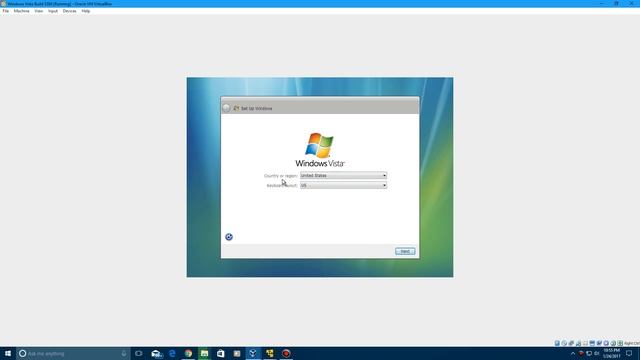Image resolution: width=640 pixels, height=360 pixels.
Task: Open the Action Center notifications icon
Action: tap(629, 353)
